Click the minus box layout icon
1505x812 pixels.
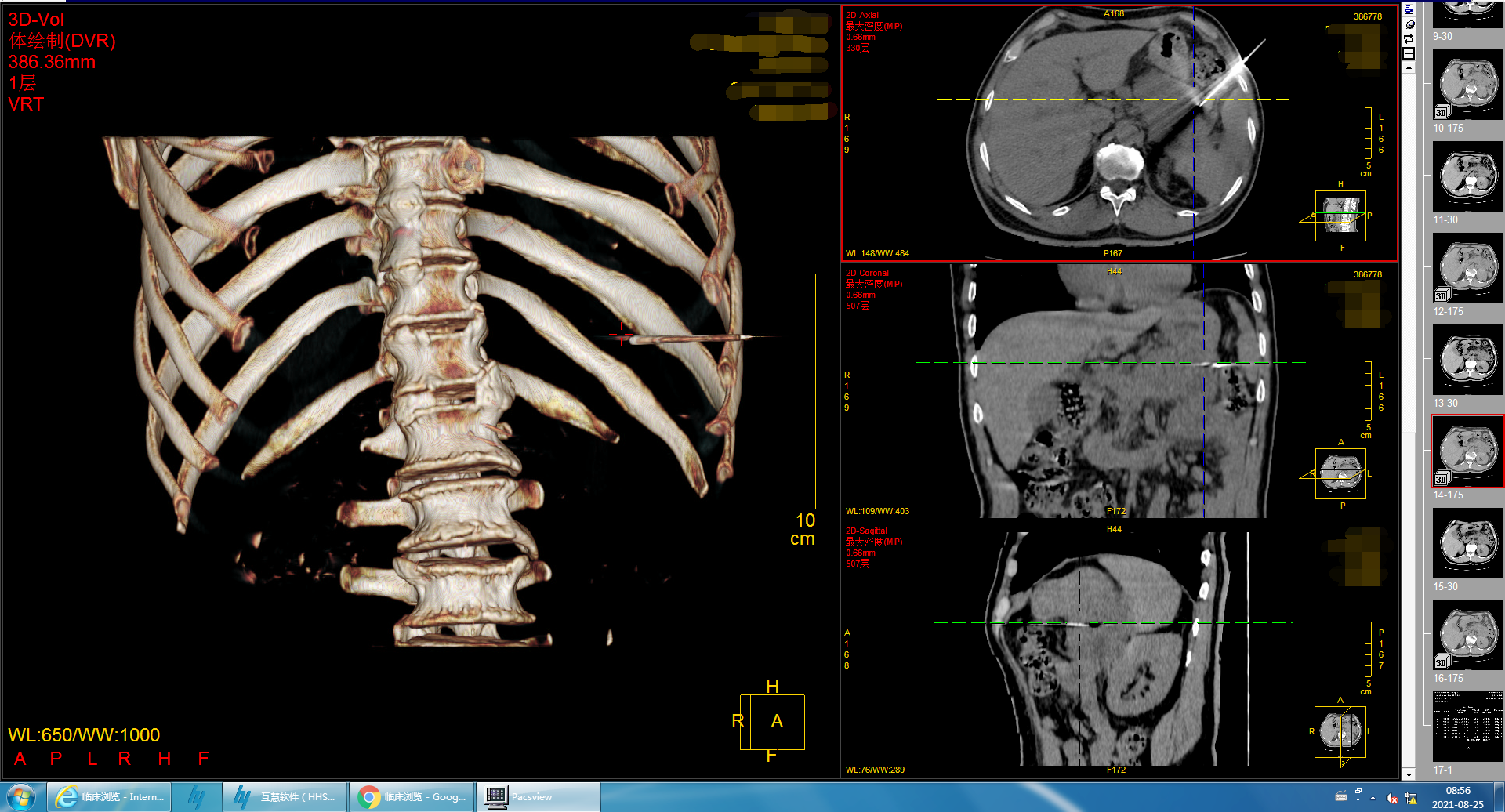tap(1409, 53)
